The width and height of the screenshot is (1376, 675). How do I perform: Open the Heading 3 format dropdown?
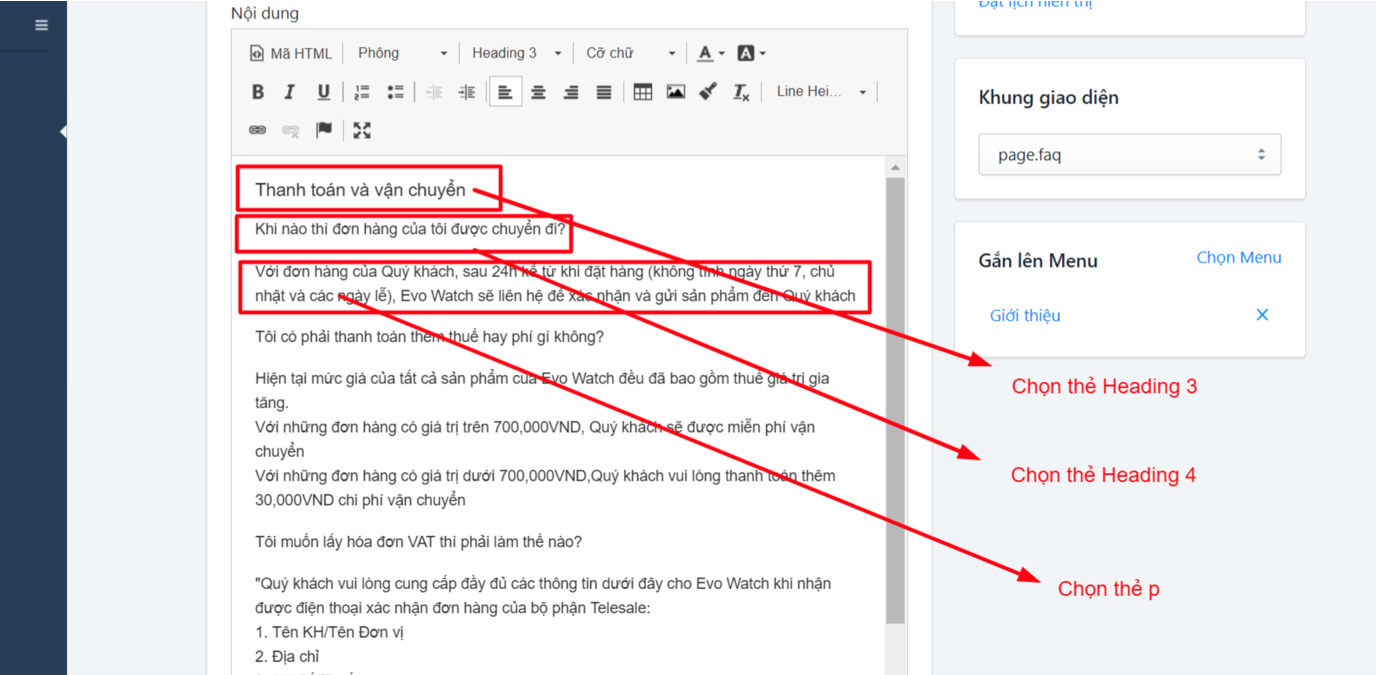516,53
